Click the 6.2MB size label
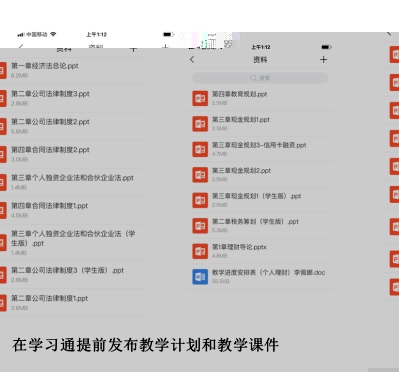 tap(19, 76)
